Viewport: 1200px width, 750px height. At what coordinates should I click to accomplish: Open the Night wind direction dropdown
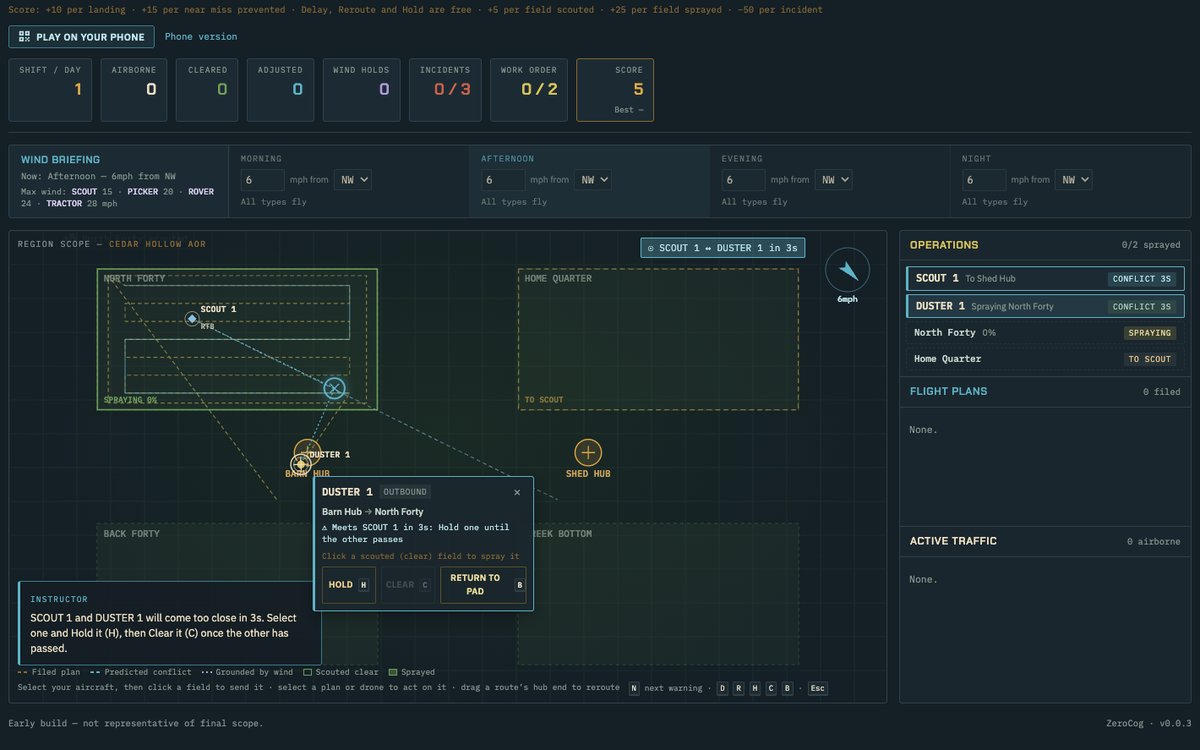pyautogui.click(x=1073, y=180)
